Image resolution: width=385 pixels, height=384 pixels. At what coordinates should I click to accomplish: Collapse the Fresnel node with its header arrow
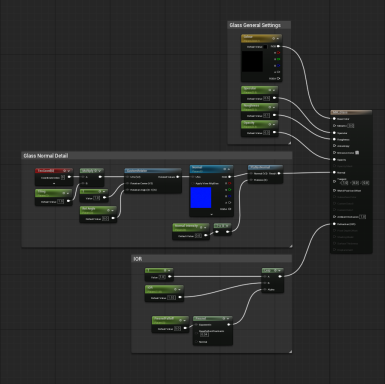tap(228, 318)
